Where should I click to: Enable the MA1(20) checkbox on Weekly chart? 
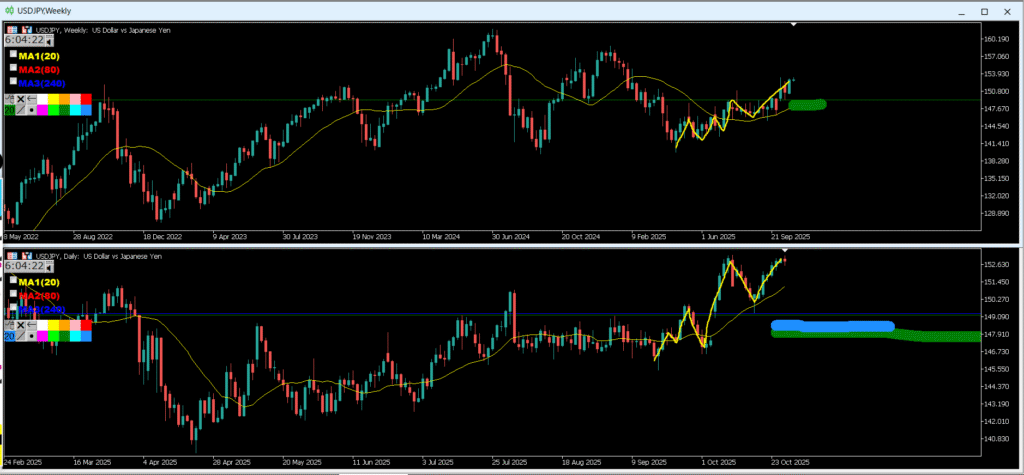pos(13,55)
